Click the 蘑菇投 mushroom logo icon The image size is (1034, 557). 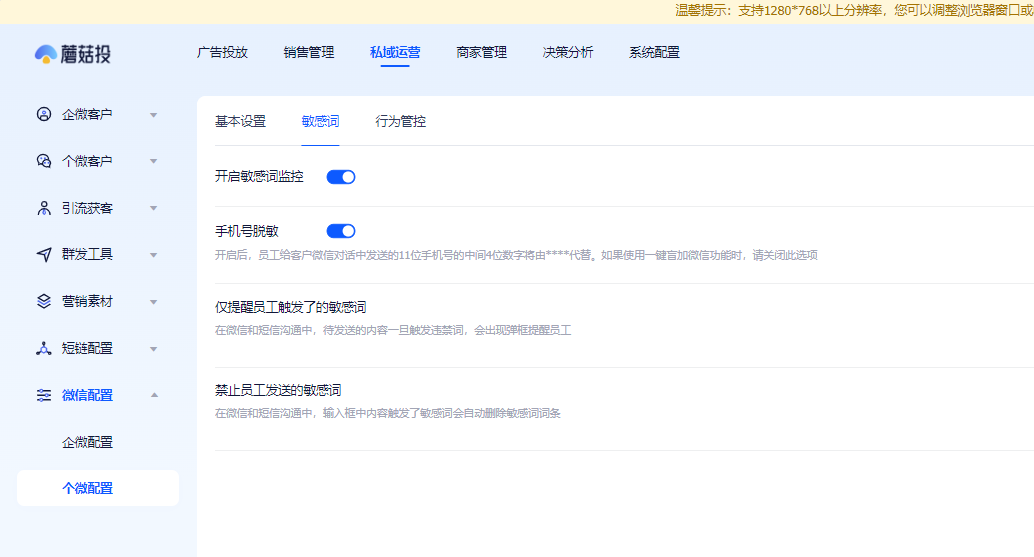tap(46, 54)
